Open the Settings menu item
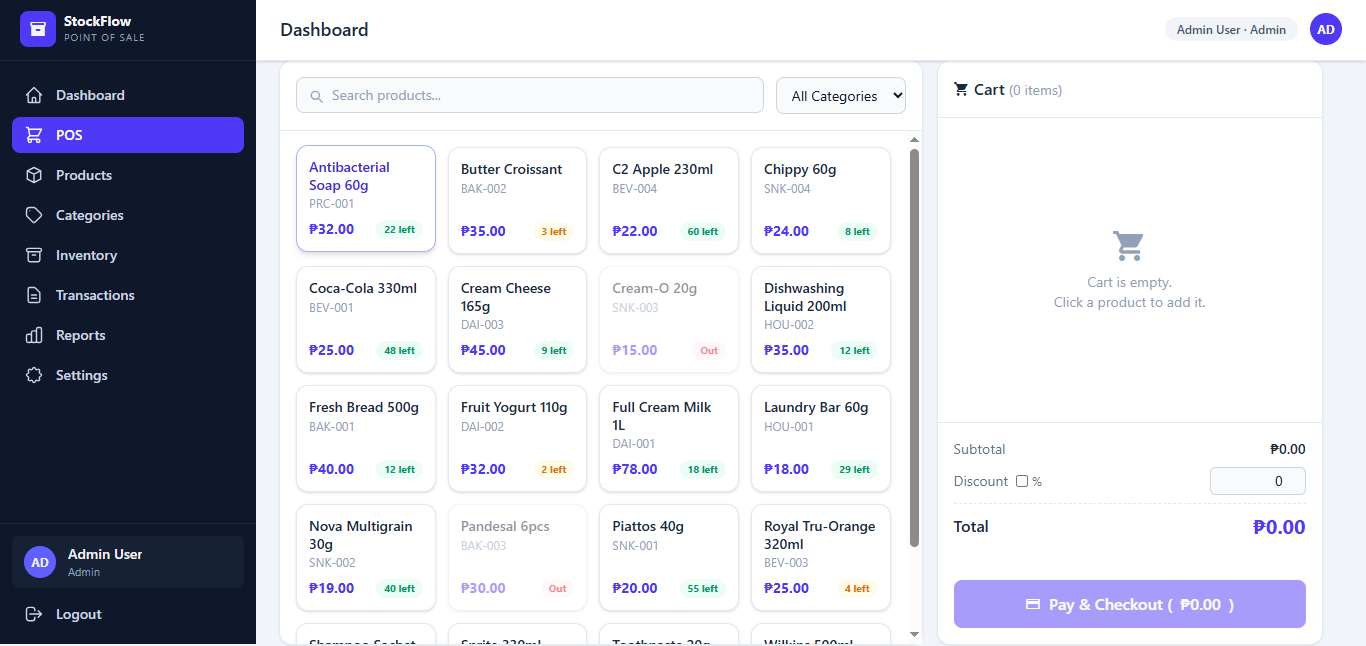 [128, 375]
